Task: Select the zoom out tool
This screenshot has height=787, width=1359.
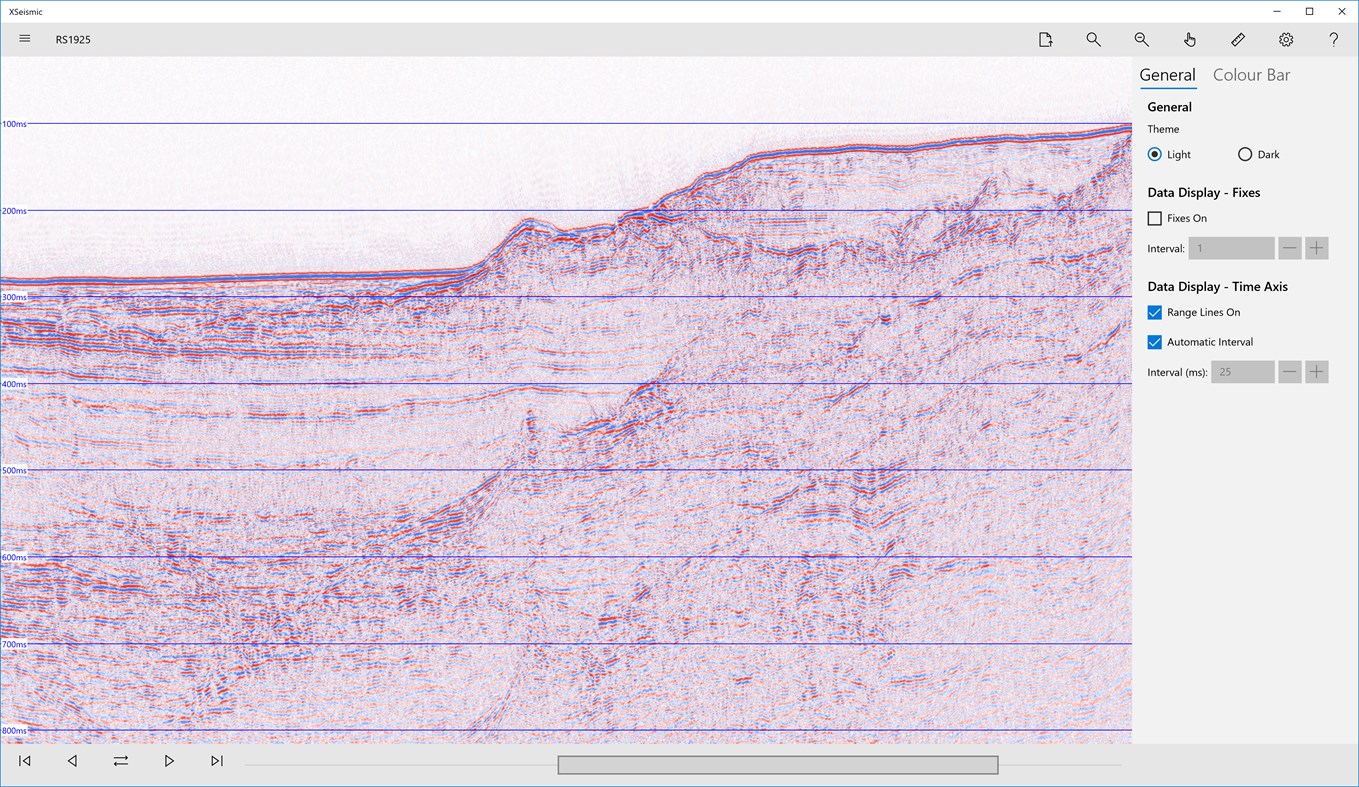Action: point(1141,39)
